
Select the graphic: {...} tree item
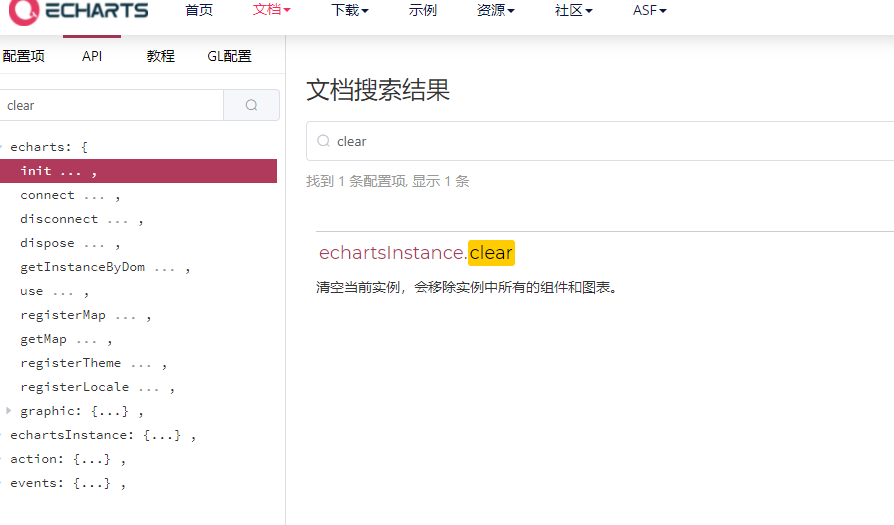[82, 411]
